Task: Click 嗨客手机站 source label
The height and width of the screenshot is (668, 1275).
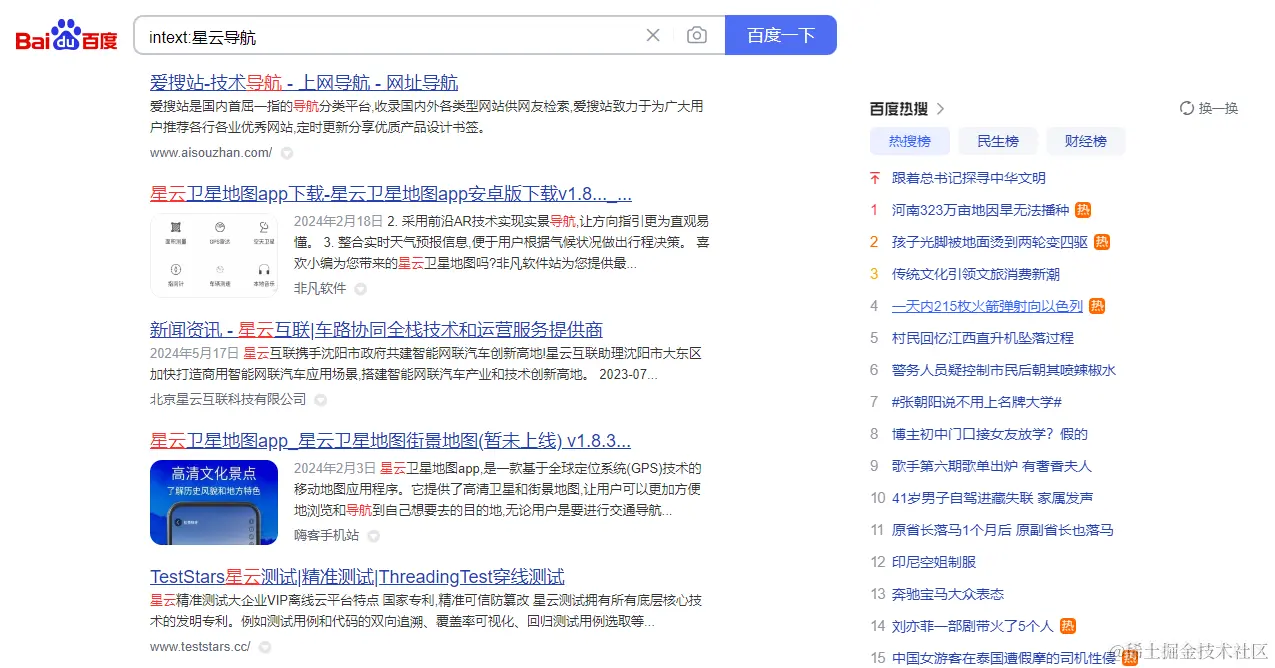Action: (327, 536)
